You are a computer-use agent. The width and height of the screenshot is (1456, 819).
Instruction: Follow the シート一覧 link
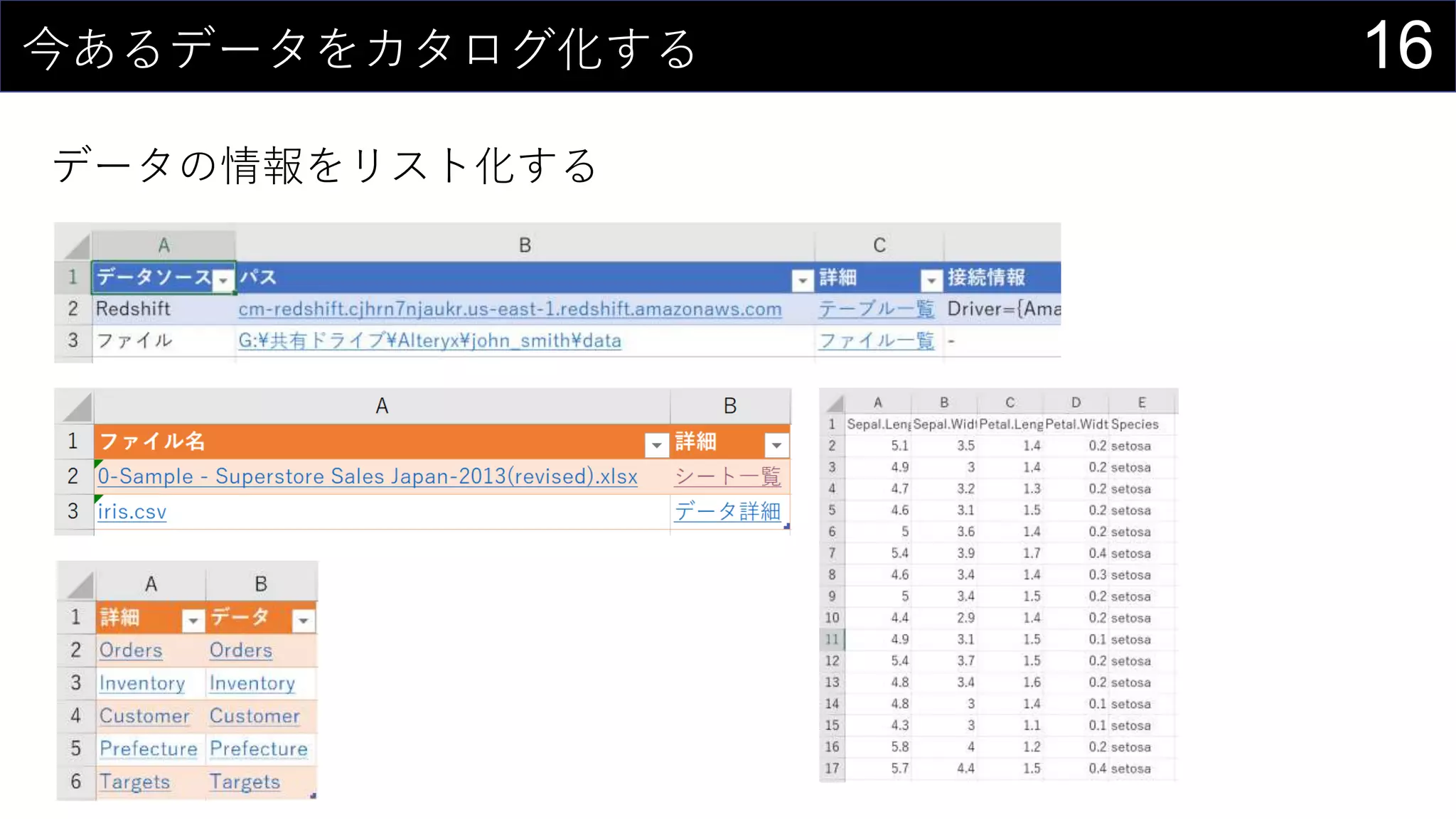click(728, 476)
